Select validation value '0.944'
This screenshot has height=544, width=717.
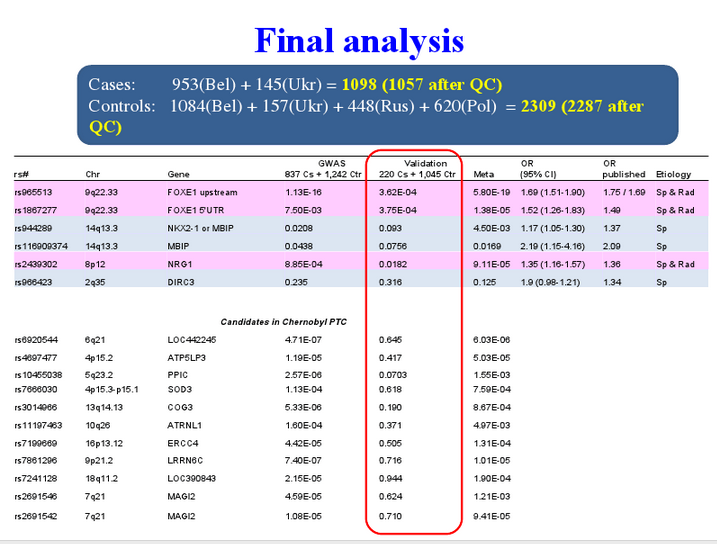(391, 479)
